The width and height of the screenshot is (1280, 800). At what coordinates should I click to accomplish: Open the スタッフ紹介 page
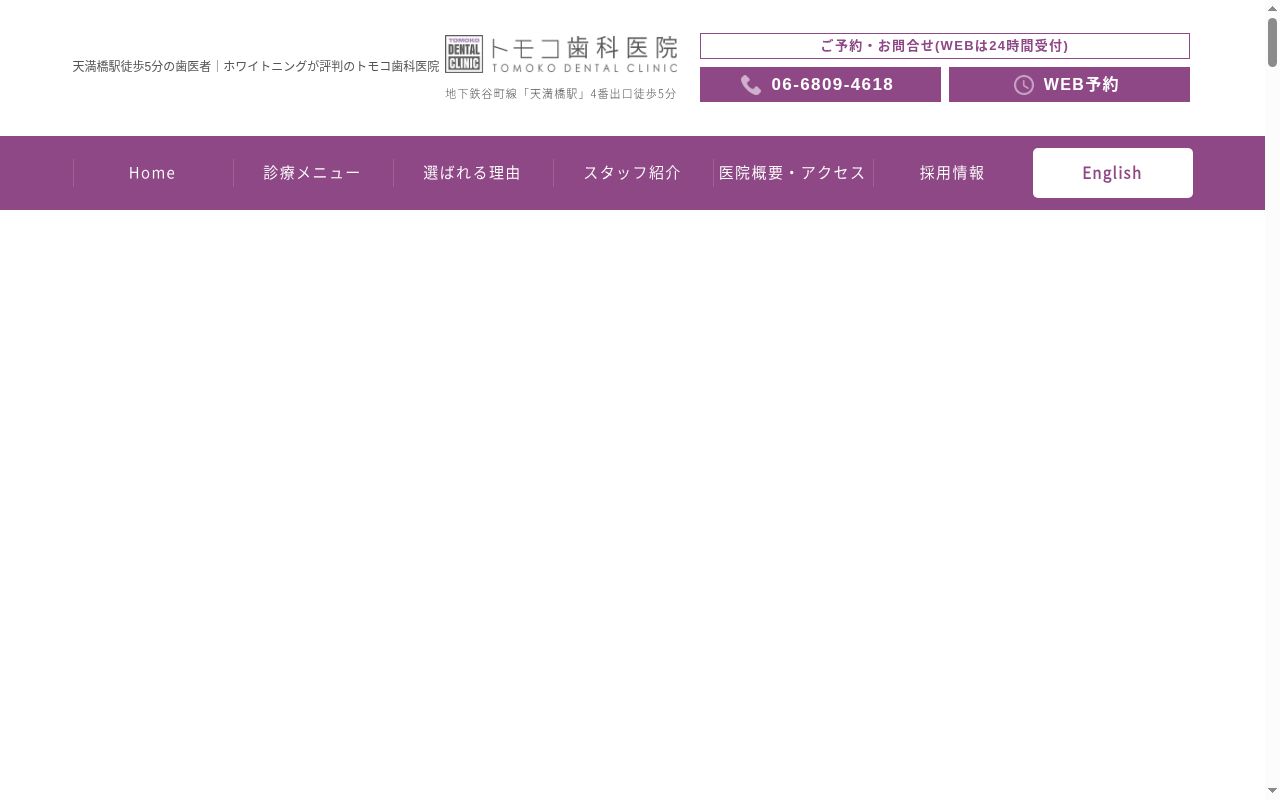tap(632, 173)
